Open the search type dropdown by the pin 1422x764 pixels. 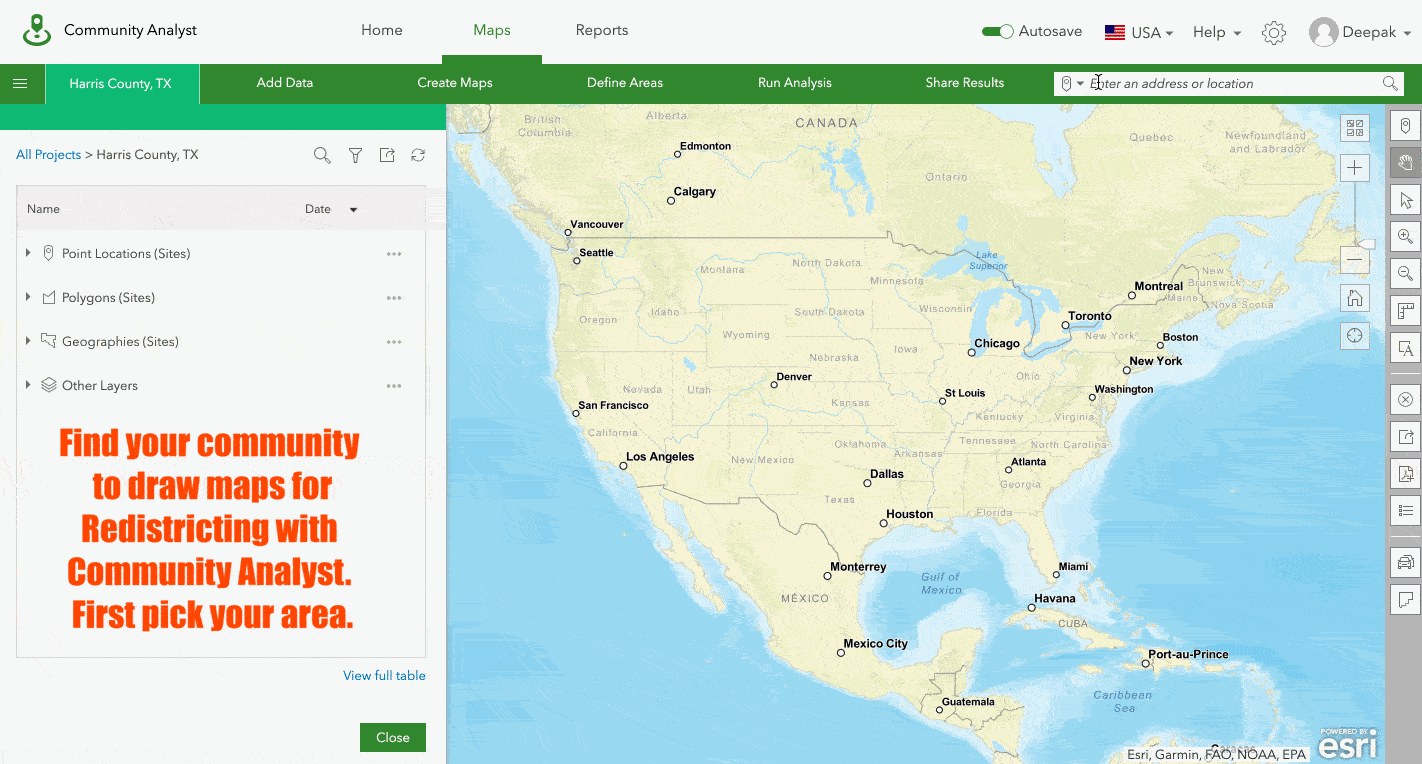point(1080,84)
